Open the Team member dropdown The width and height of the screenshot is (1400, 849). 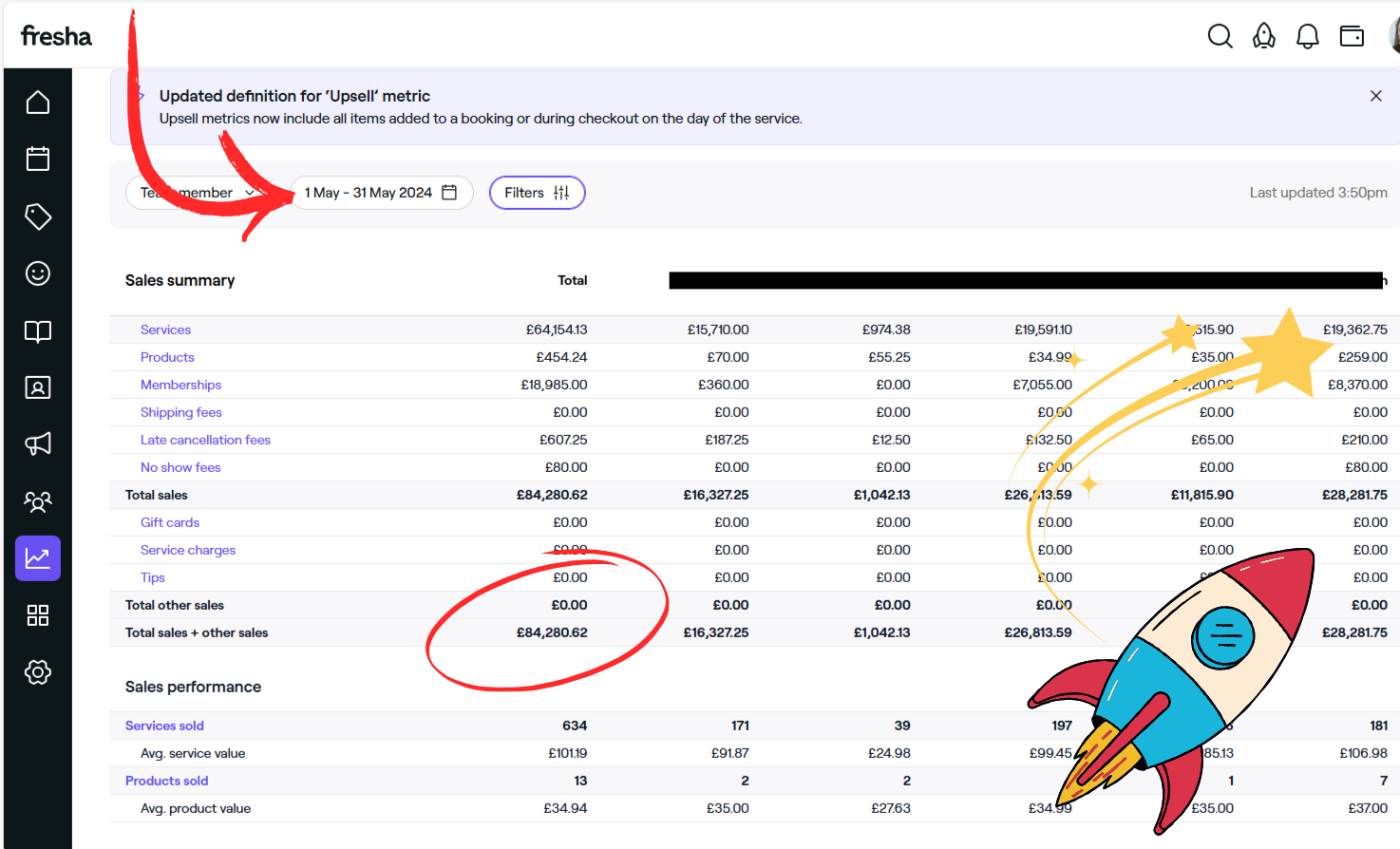tap(199, 193)
